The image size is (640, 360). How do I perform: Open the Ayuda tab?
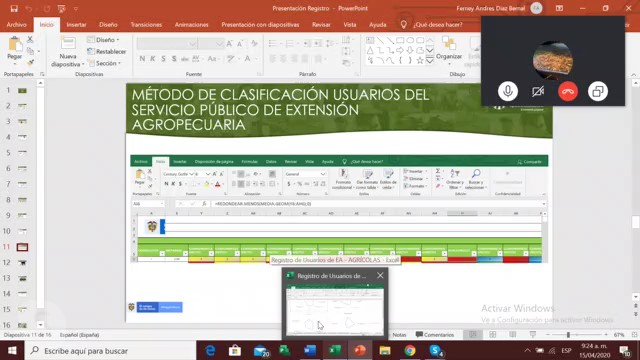point(378,24)
